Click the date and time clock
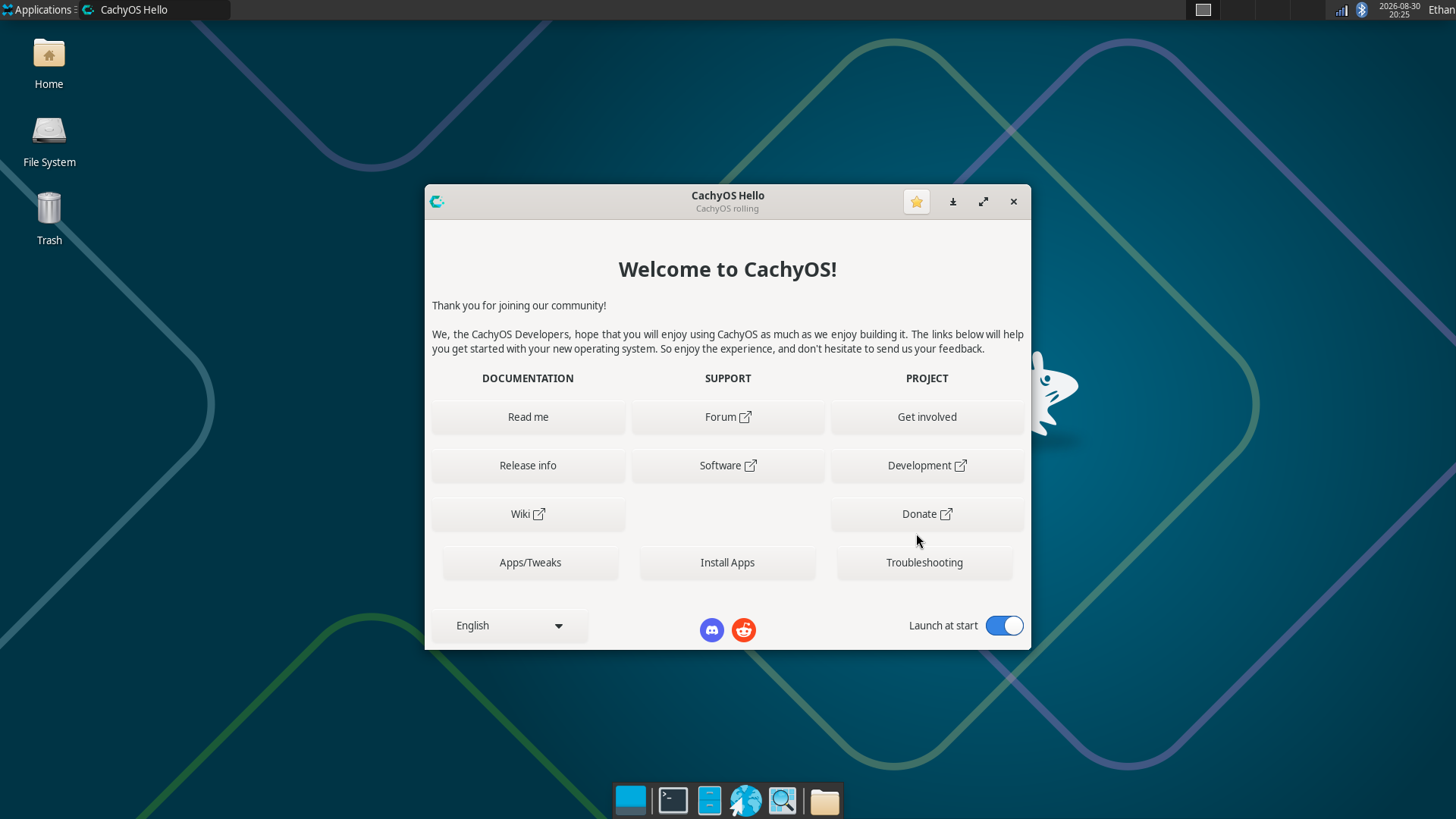 click(1399, 10)
